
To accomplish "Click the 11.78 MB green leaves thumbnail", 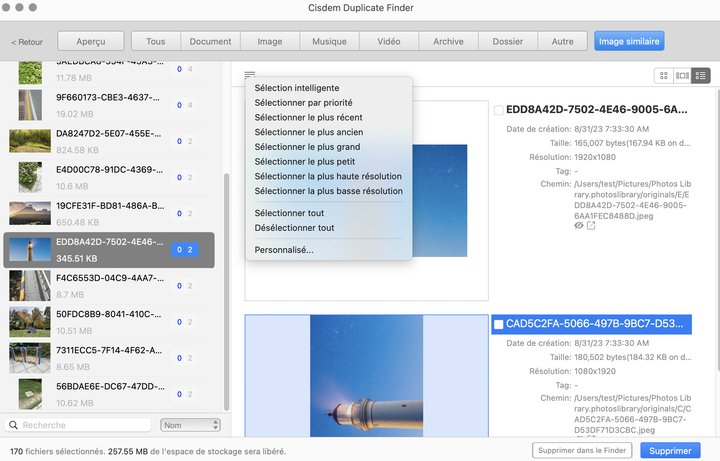I will pyautogui.click(x=30, y=73).
